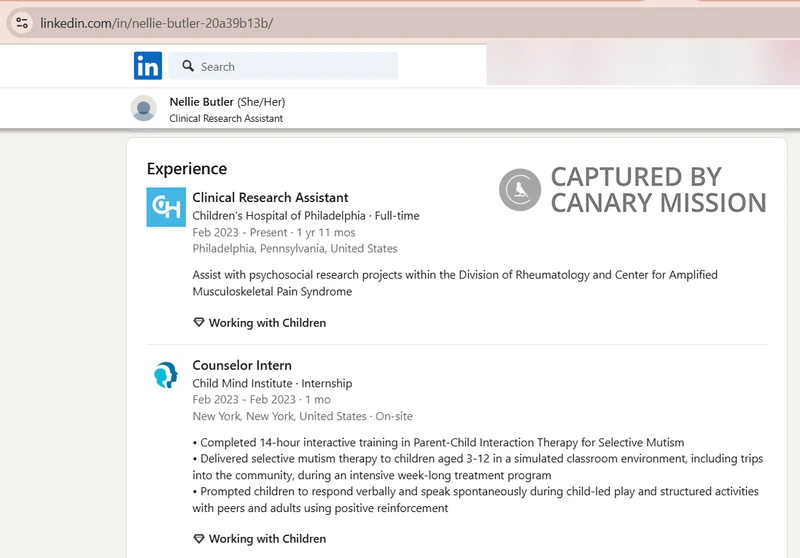Open Working with Children skill under Counselor Intern
This screenshot has width=800, height=558.
[267, 539]
